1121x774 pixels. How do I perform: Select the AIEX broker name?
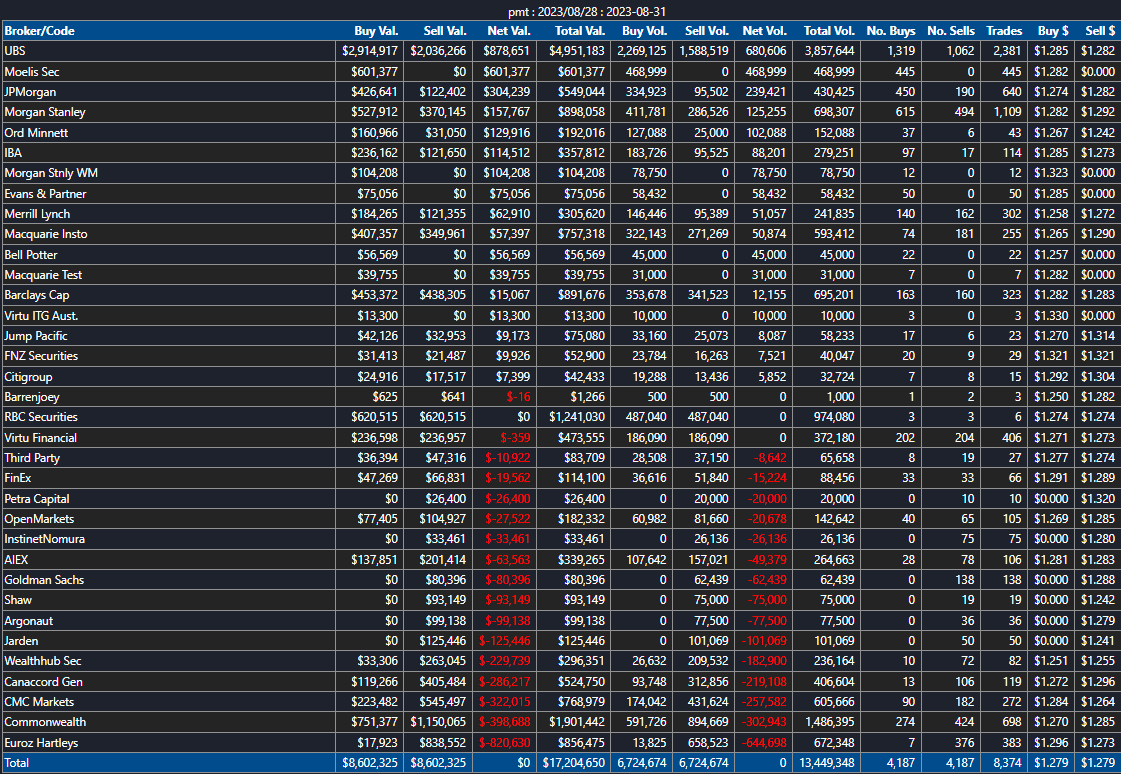[16, 560]
